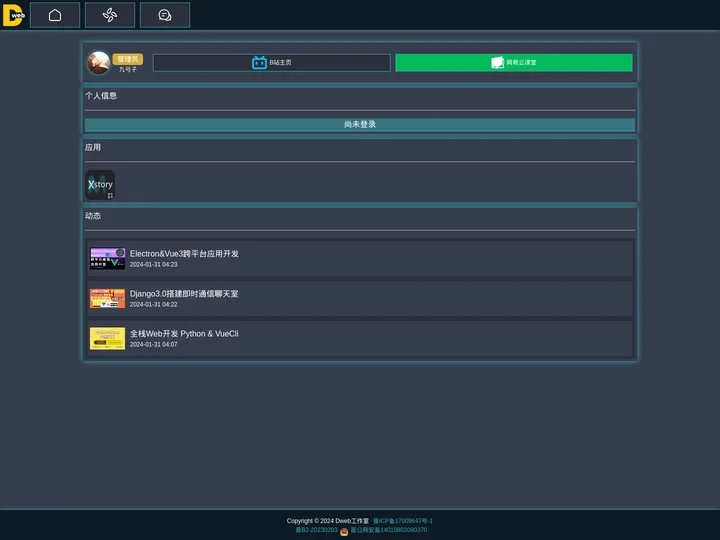Open the ICP备17009647号-1 footer link

(403, 521)
